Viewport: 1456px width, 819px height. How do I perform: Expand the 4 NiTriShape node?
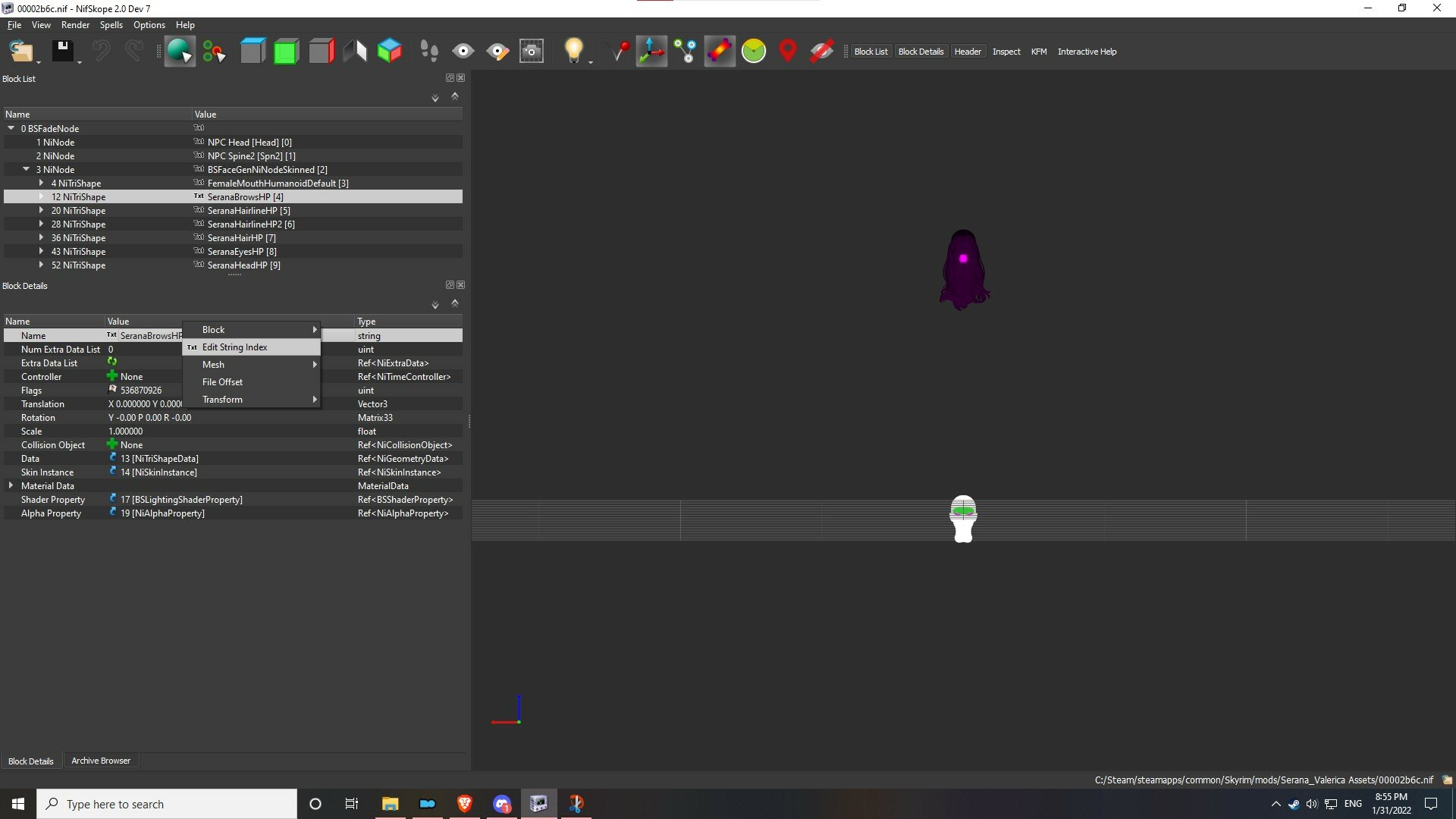click(x=41, y=183)
